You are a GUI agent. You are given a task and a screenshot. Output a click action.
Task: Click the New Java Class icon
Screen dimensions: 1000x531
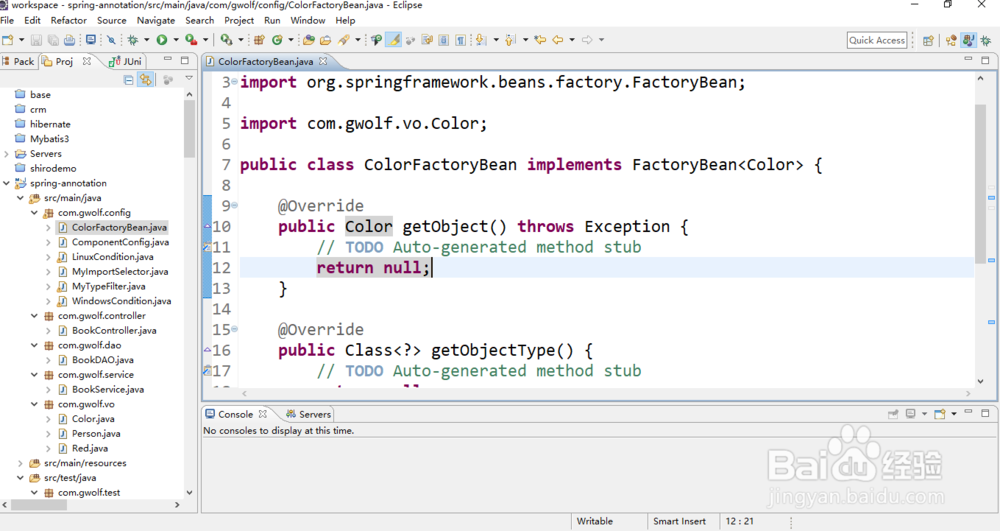[277, 40]
